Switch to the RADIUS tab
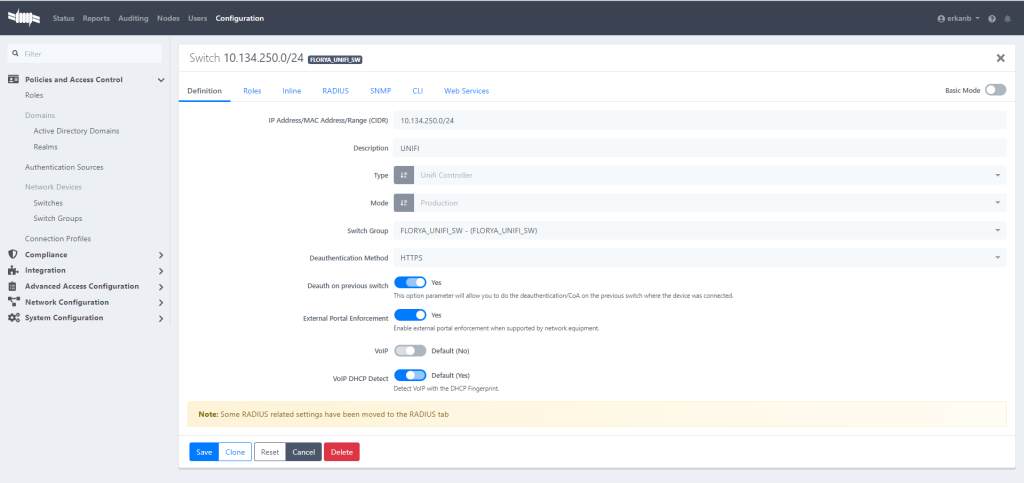The height and width of the screenshot is (483, 1024). pos(335,91)
